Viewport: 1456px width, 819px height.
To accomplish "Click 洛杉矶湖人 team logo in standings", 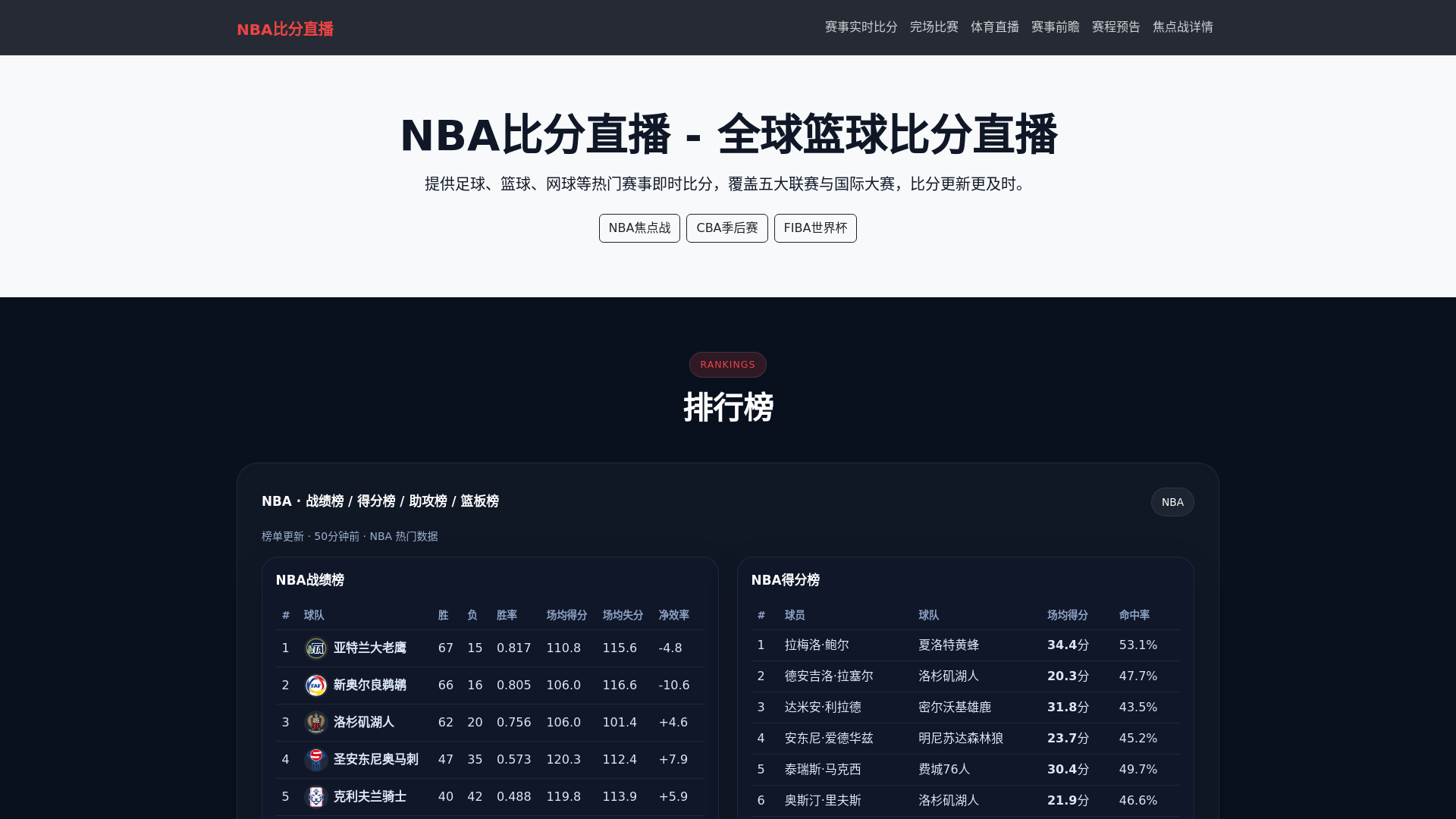I will click(315, 723).
